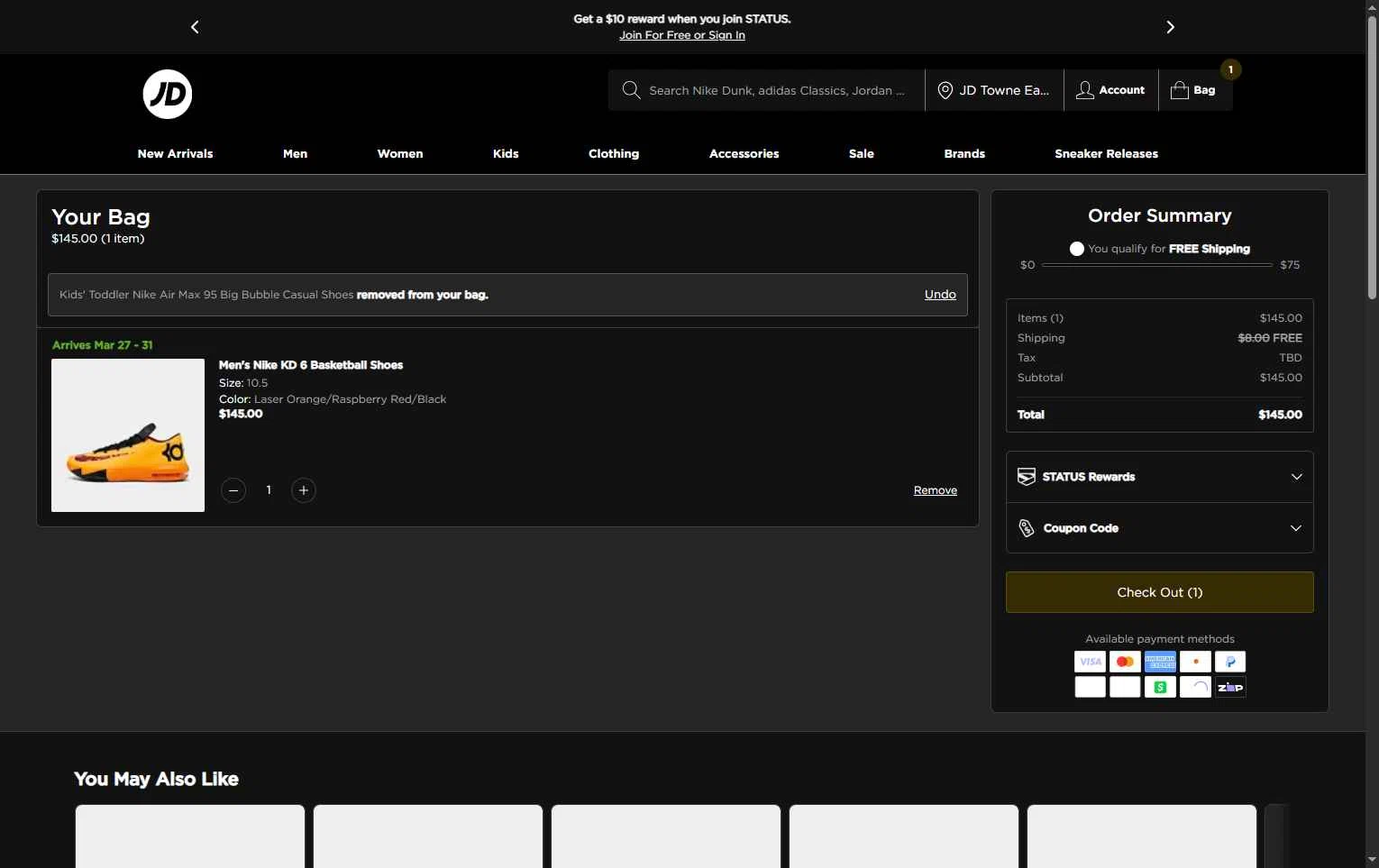Open the Kids menu
Image resolution: width=1379 pixels, height=868 pixels.
[x=506, y=154]
